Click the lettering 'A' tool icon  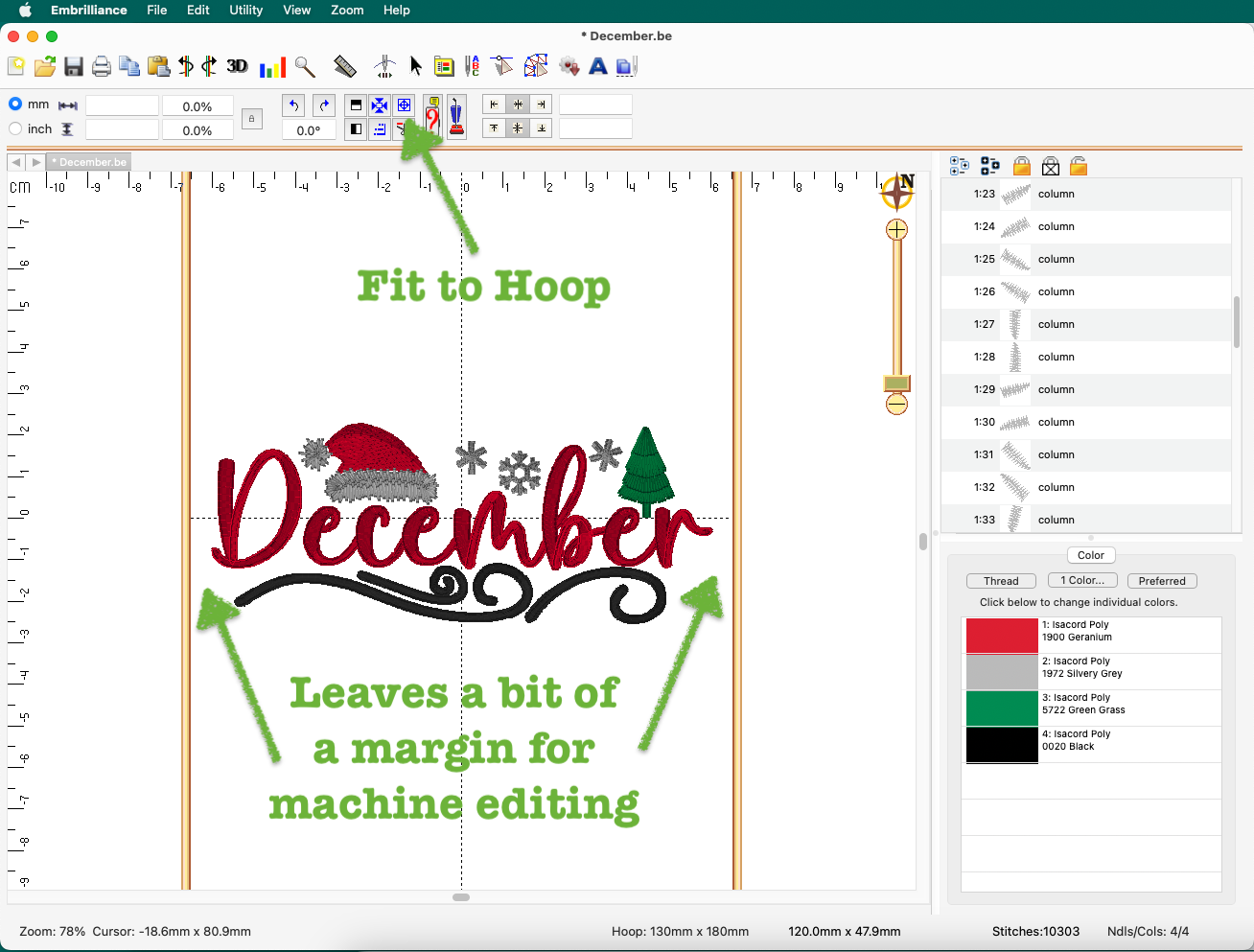coord(598,66)
